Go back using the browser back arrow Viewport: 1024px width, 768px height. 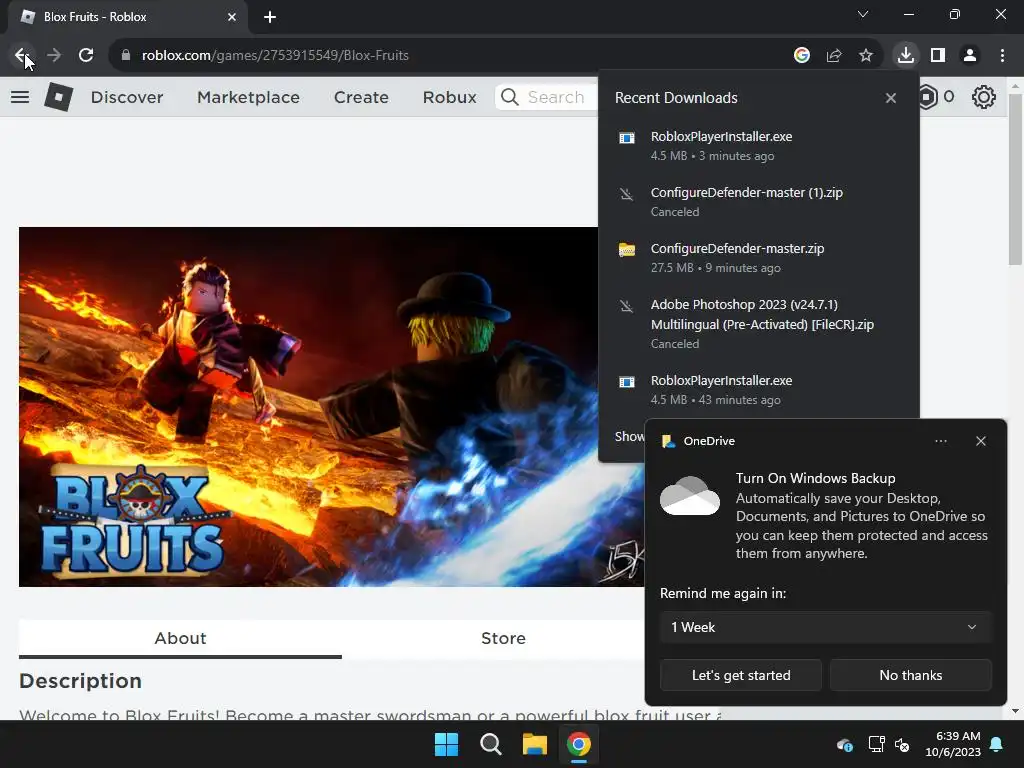tap(22, 56)
